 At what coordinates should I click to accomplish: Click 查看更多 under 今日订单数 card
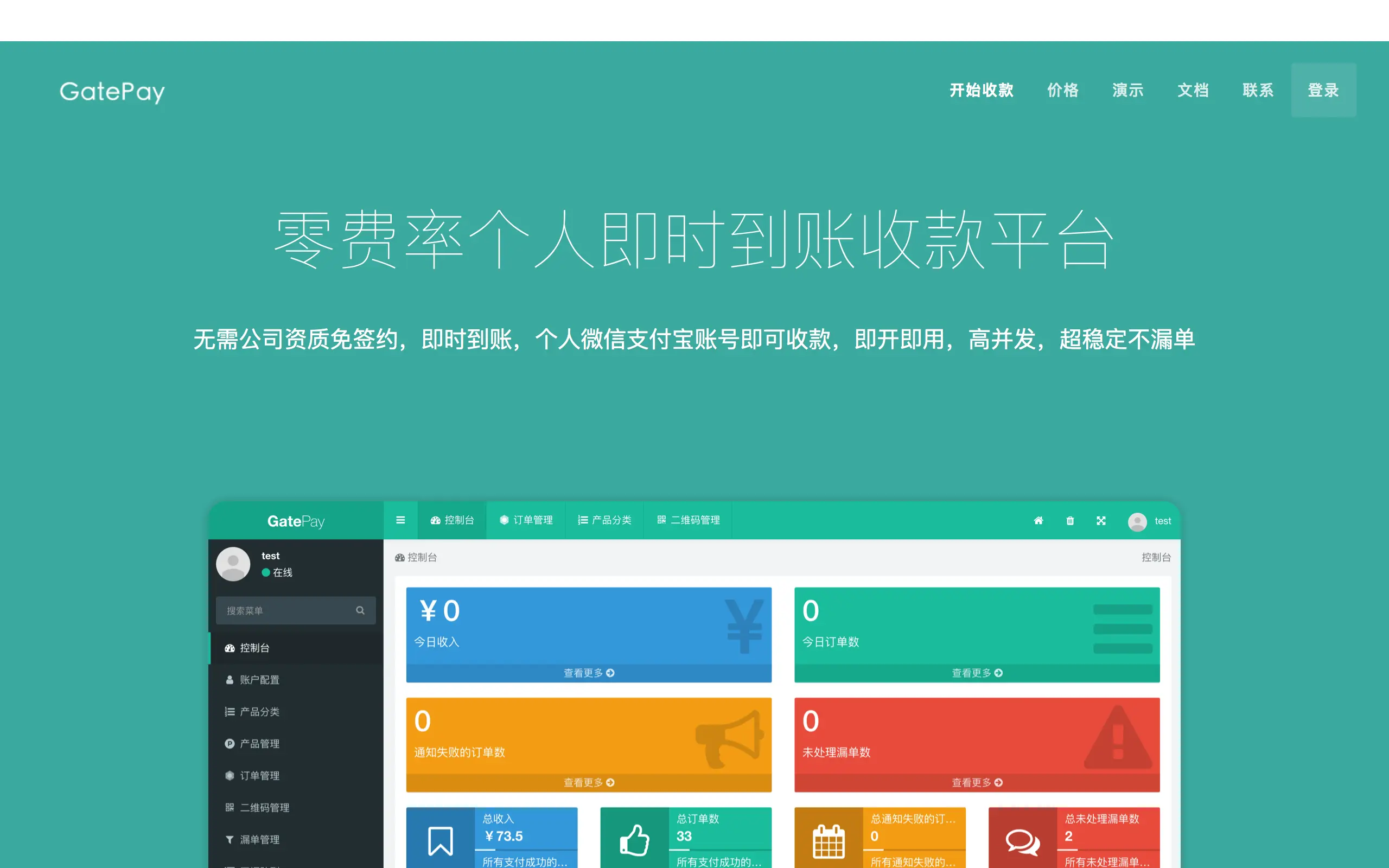[x=977, y=673]
